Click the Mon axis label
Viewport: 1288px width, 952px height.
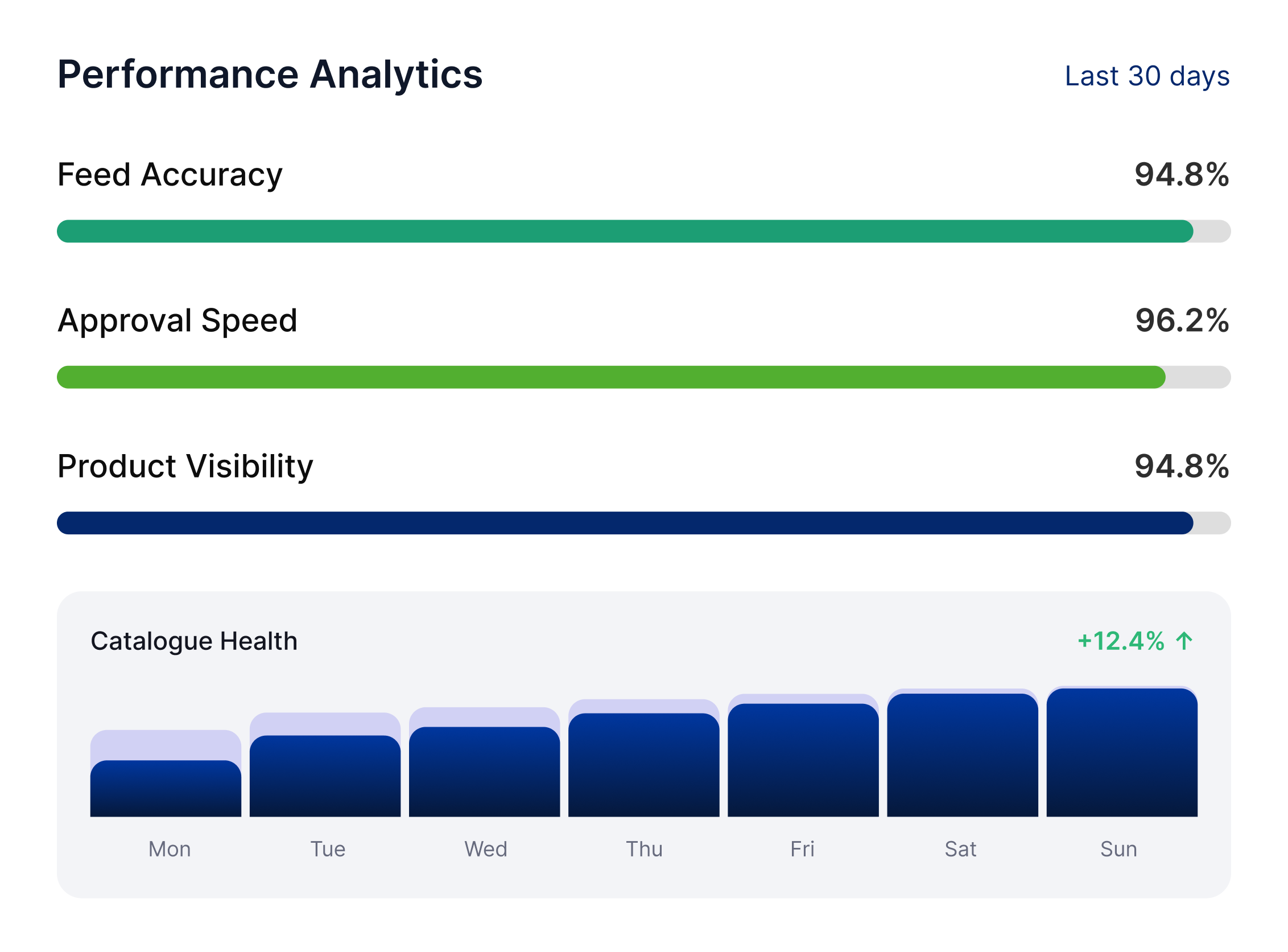(x=170, y=849)
